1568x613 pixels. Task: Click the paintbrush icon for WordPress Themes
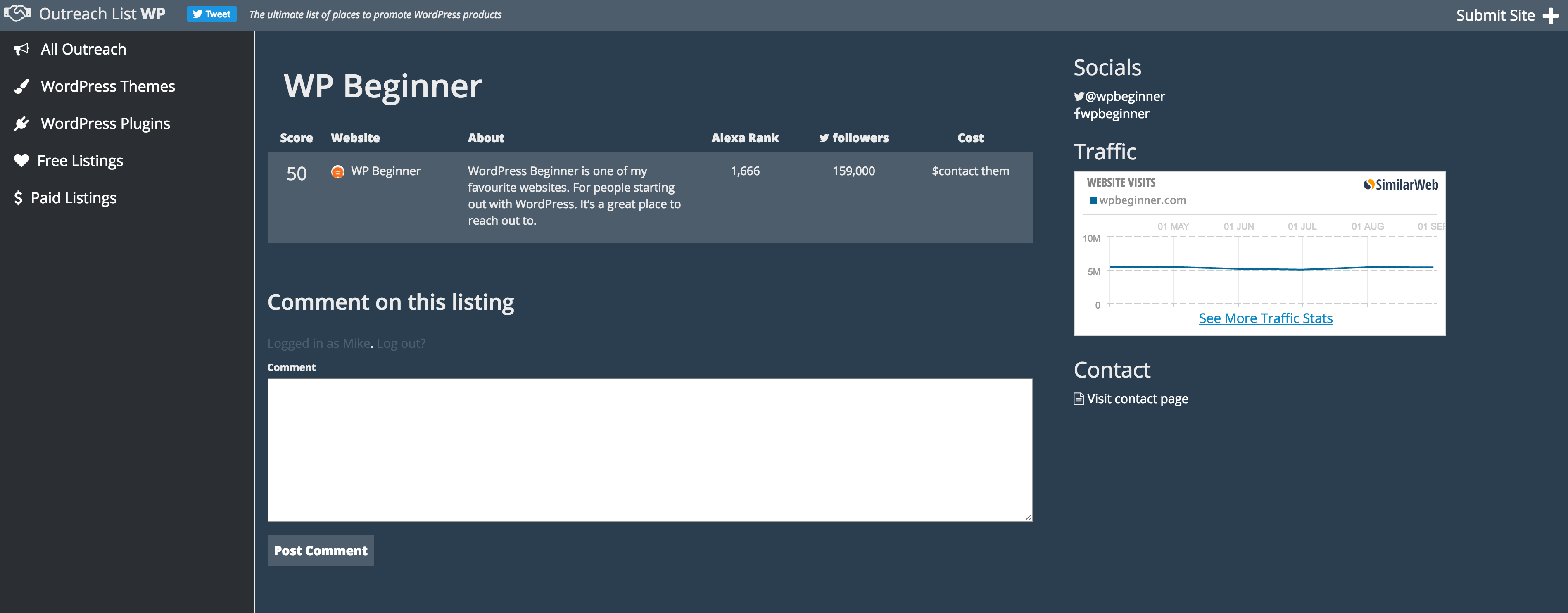tap(21, 86)
